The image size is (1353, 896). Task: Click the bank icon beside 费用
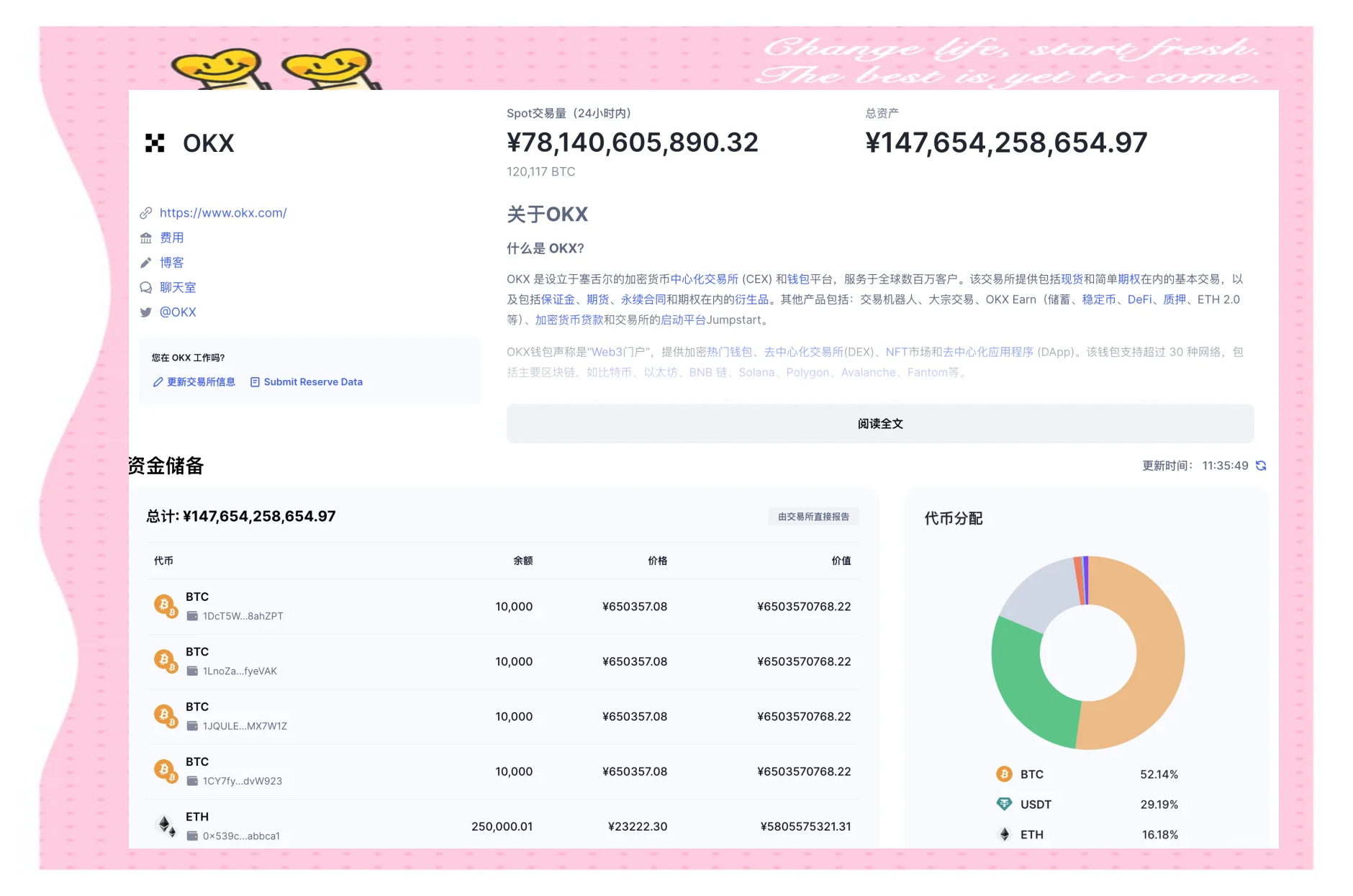coord(146,238)
